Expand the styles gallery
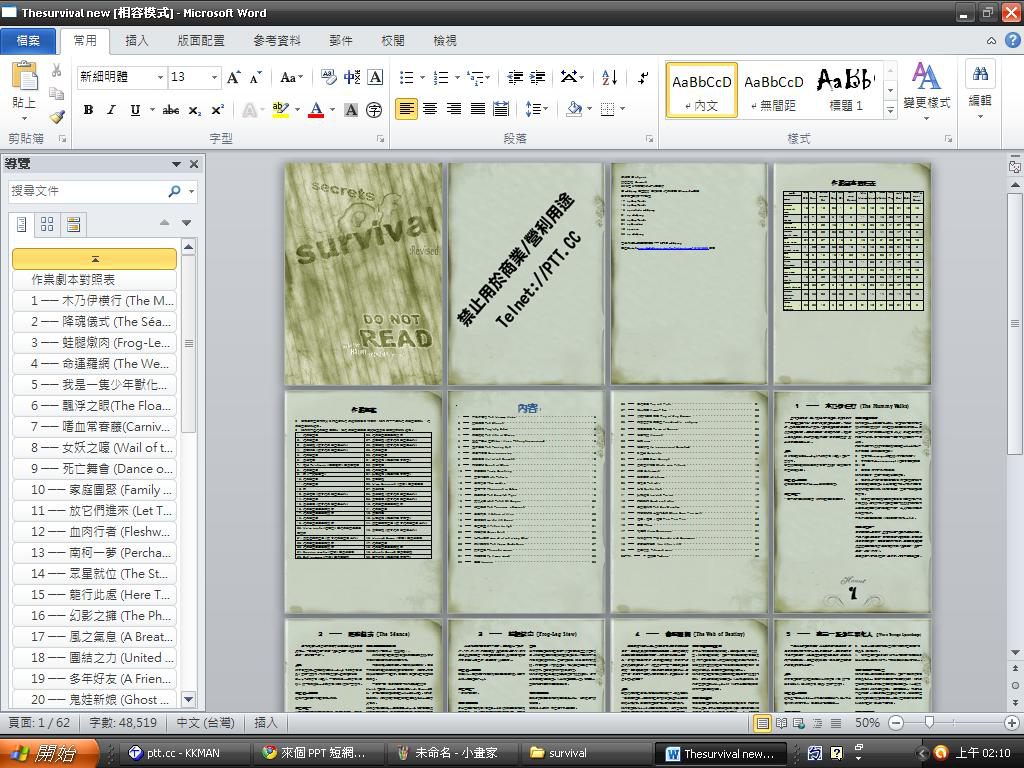1024x768 pixels. pyautogui.click(x=890, y=111)
